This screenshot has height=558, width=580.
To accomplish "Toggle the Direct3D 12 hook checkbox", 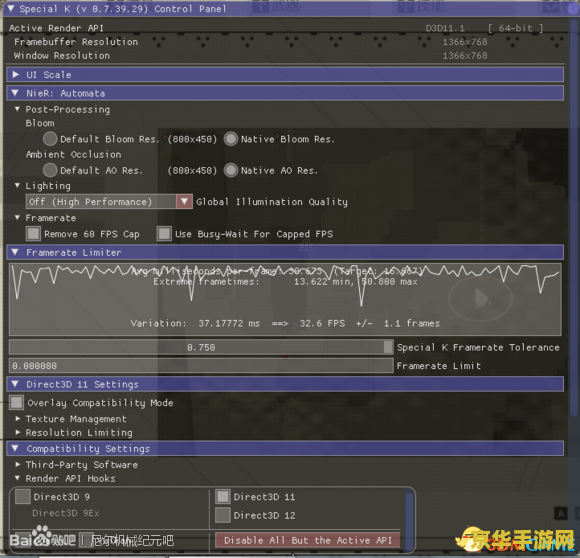I will (223, 515).
